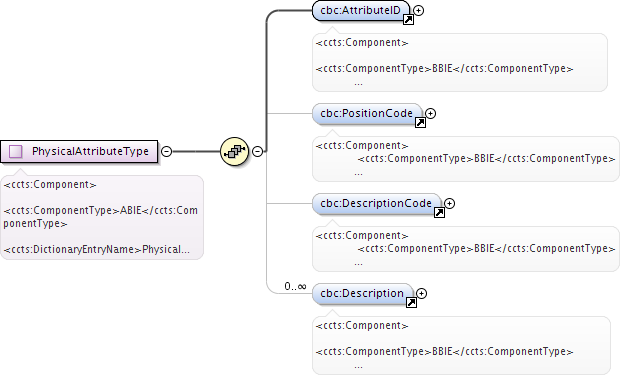Click the purple square icon in PhysicalAttributeType

pos(16,152)
